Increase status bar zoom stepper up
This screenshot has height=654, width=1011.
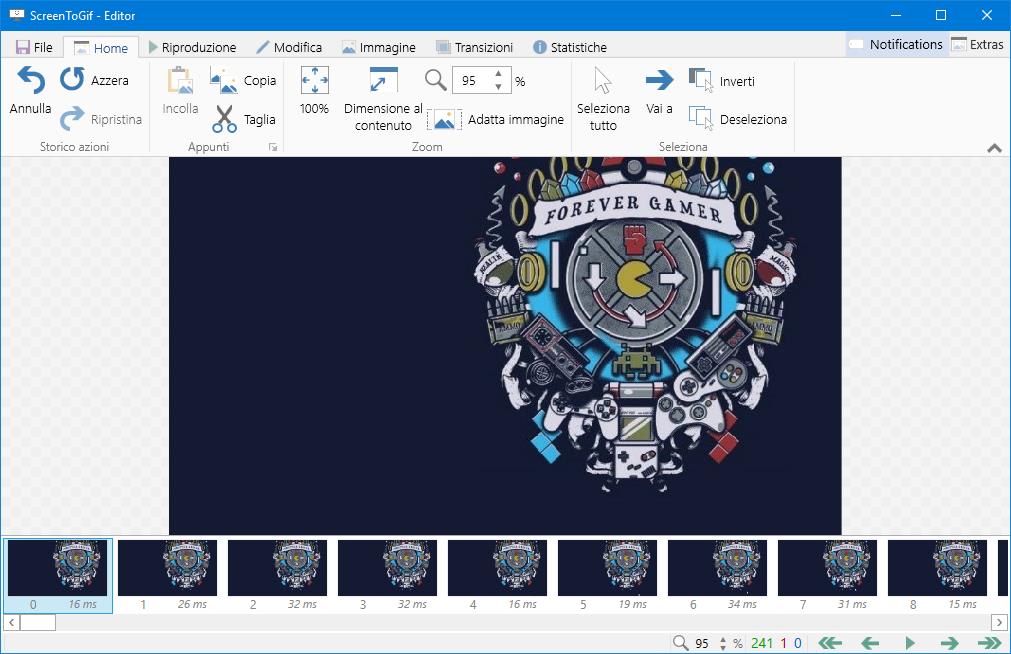(x=723, y=639)
